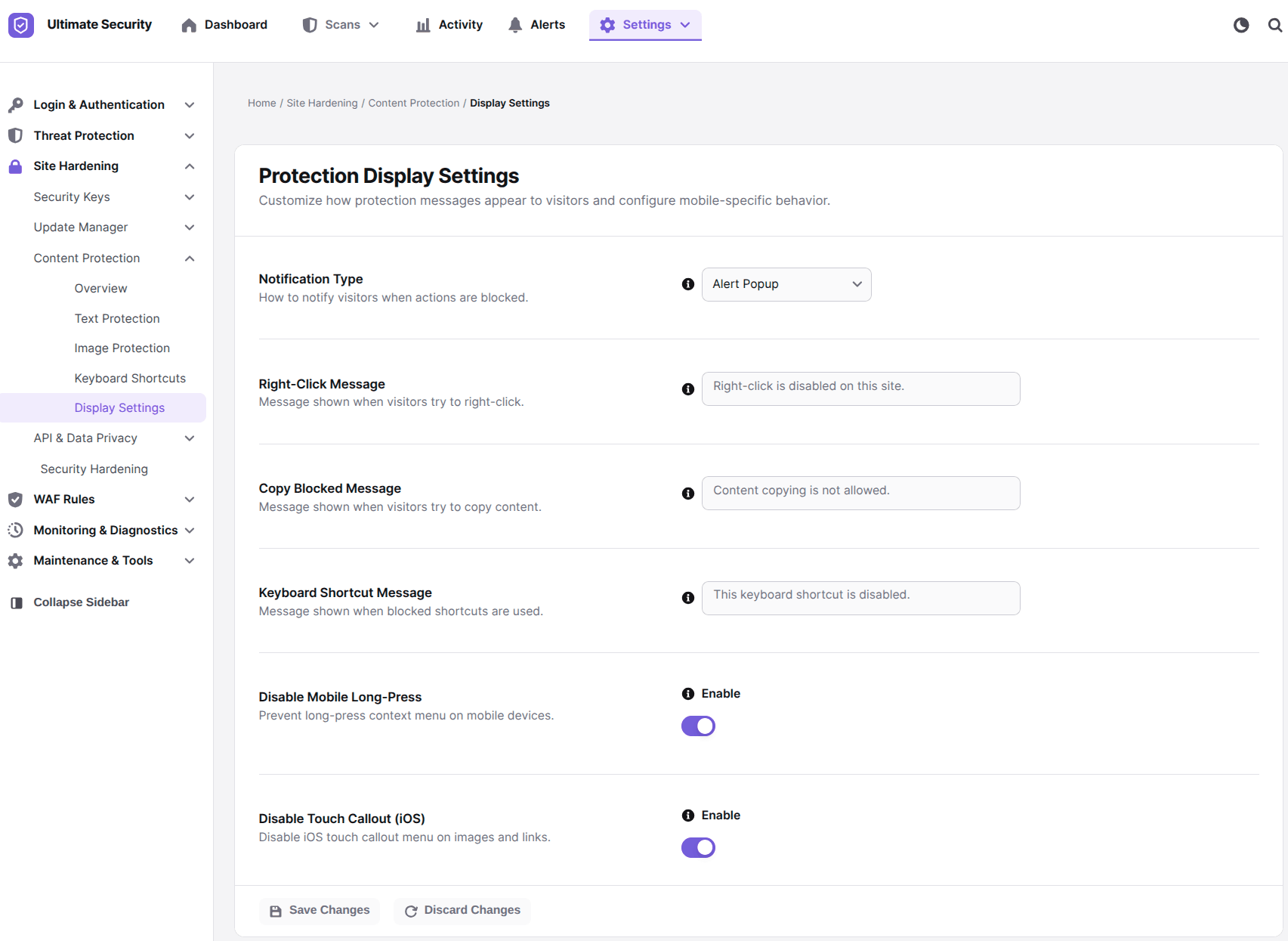Open the Scans menu

coord(341,25)
